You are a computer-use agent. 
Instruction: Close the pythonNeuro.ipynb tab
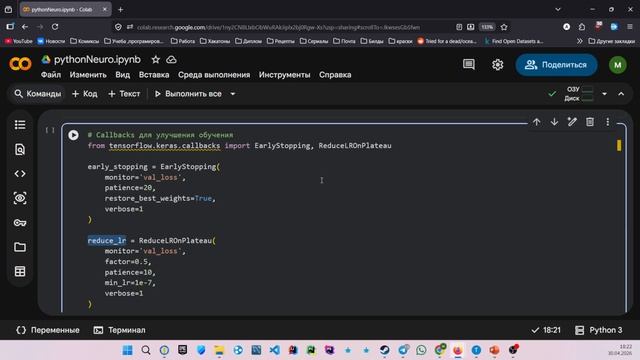click(x=105, y=9)
